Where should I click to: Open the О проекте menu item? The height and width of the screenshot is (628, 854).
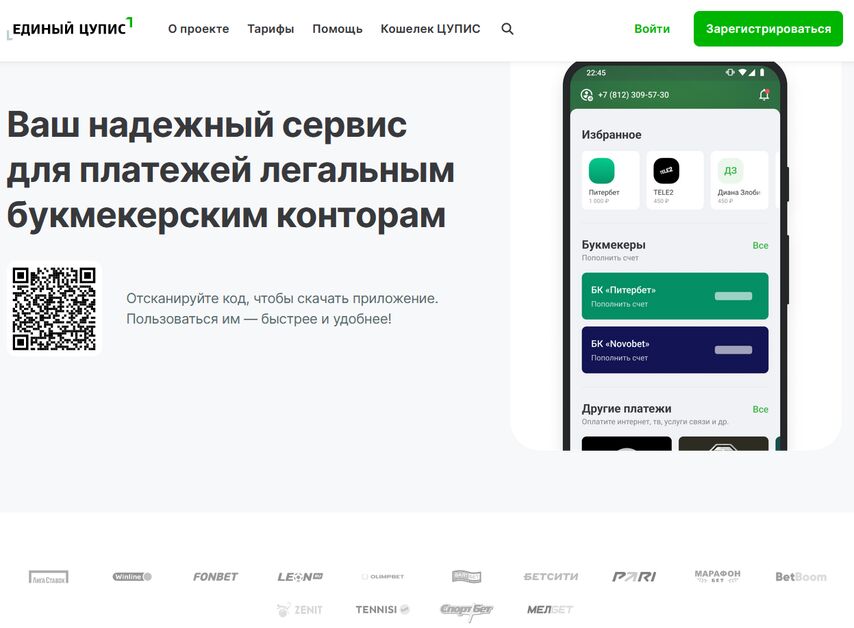tap(198, 29)
